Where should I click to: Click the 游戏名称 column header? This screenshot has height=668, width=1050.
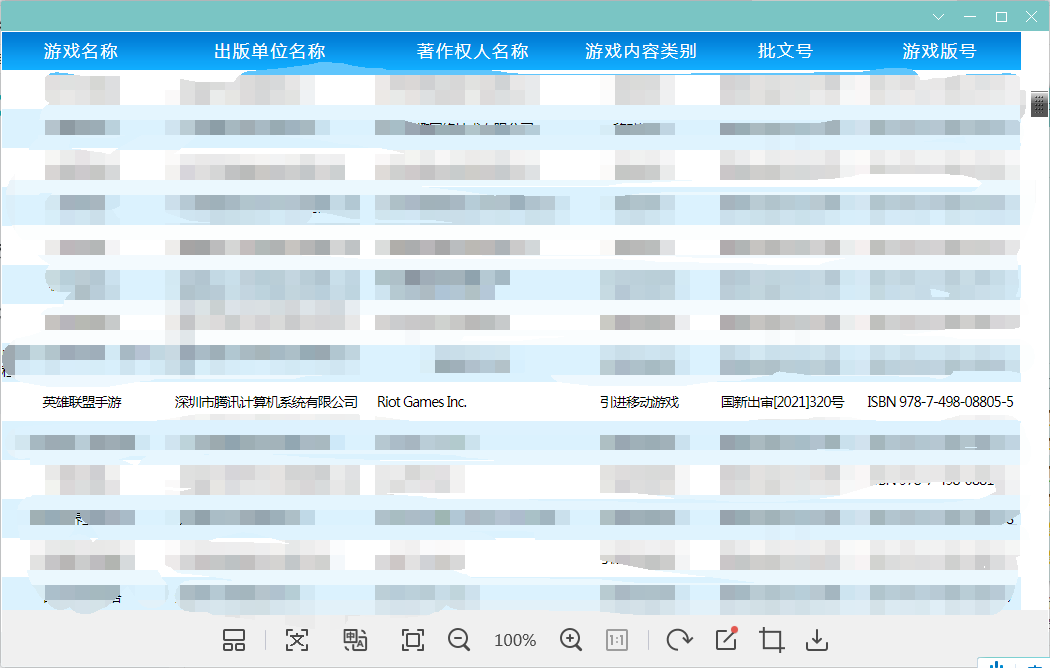click(81, 52)
